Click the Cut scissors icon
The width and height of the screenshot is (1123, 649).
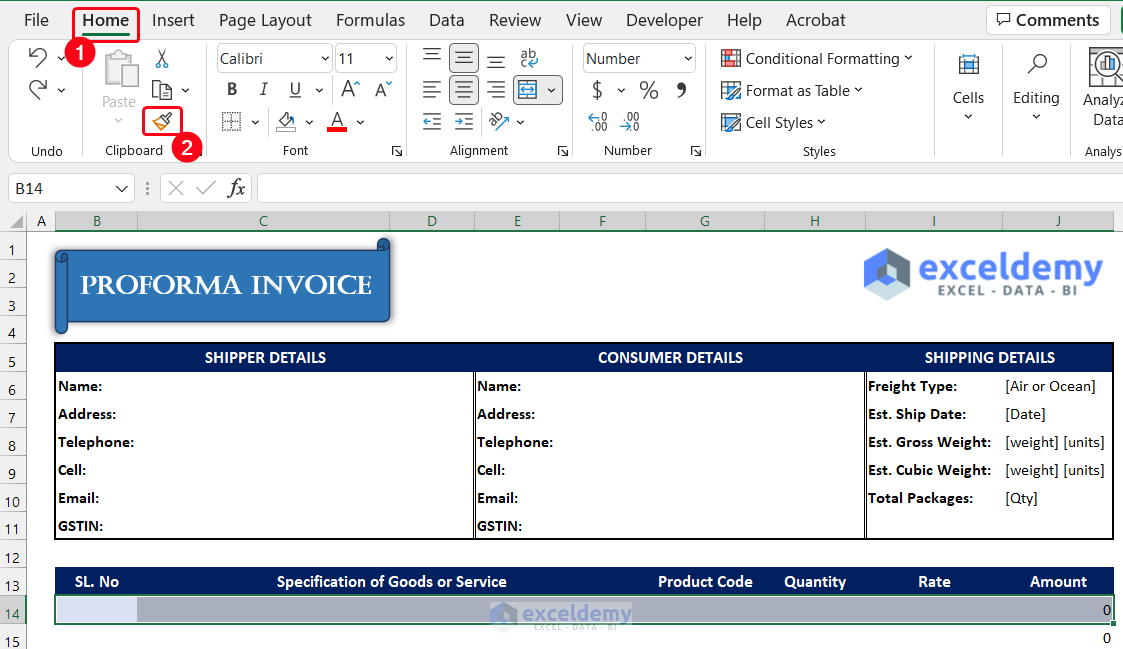pos(162,59)
